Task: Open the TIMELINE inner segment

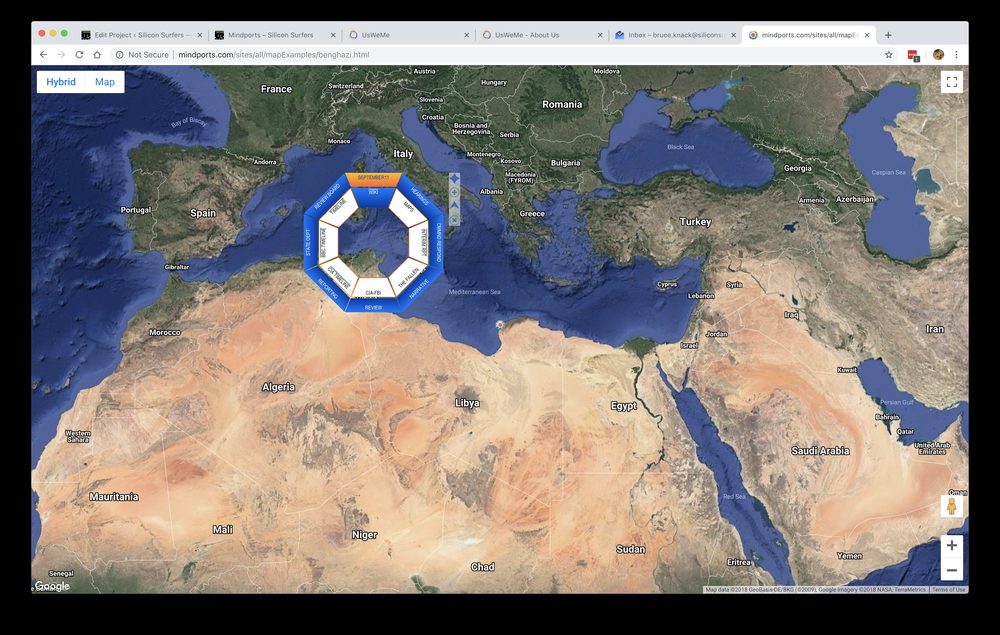Action: click(339, 208)
